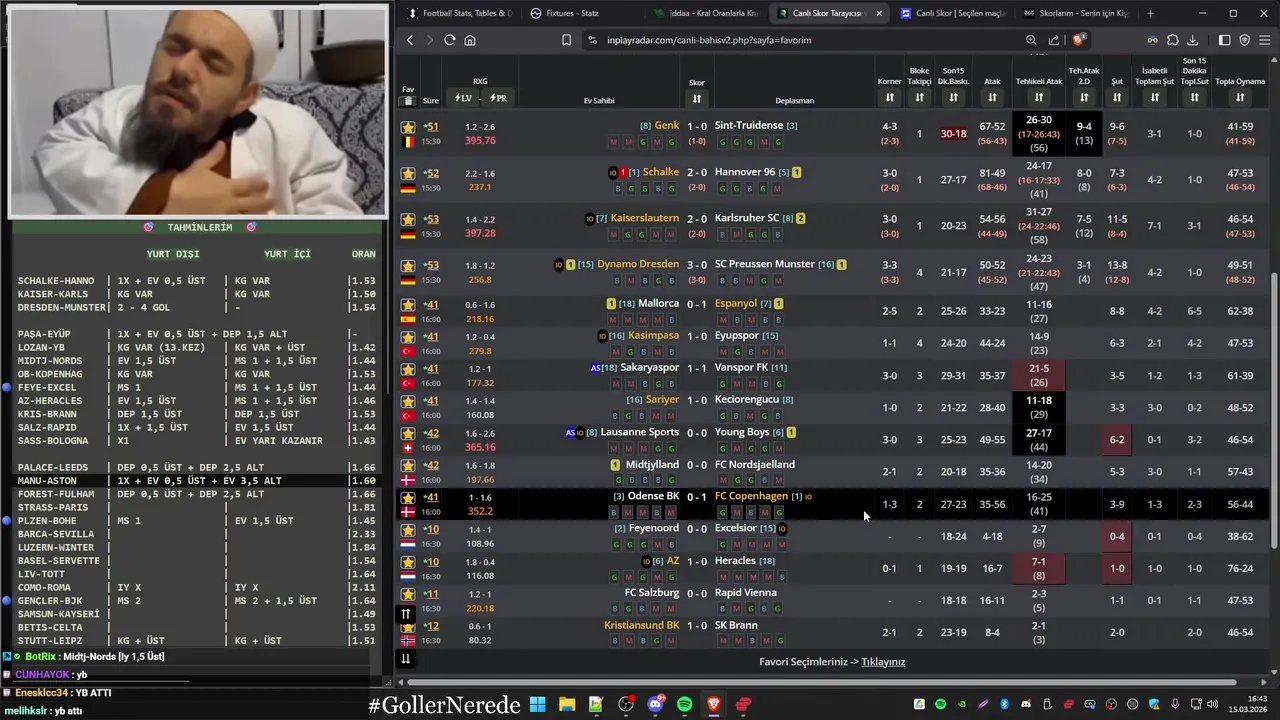The width and height of the screenshot is (1280, 720).
Task: Click the Tıklayınız favorites link
Action: (x=883, y=662)
